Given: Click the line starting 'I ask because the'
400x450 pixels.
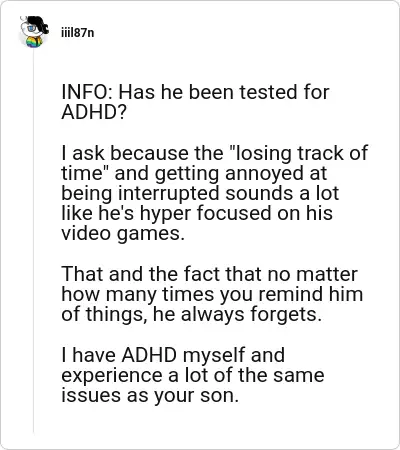Looking at the screenshot, I should [215, 153].
